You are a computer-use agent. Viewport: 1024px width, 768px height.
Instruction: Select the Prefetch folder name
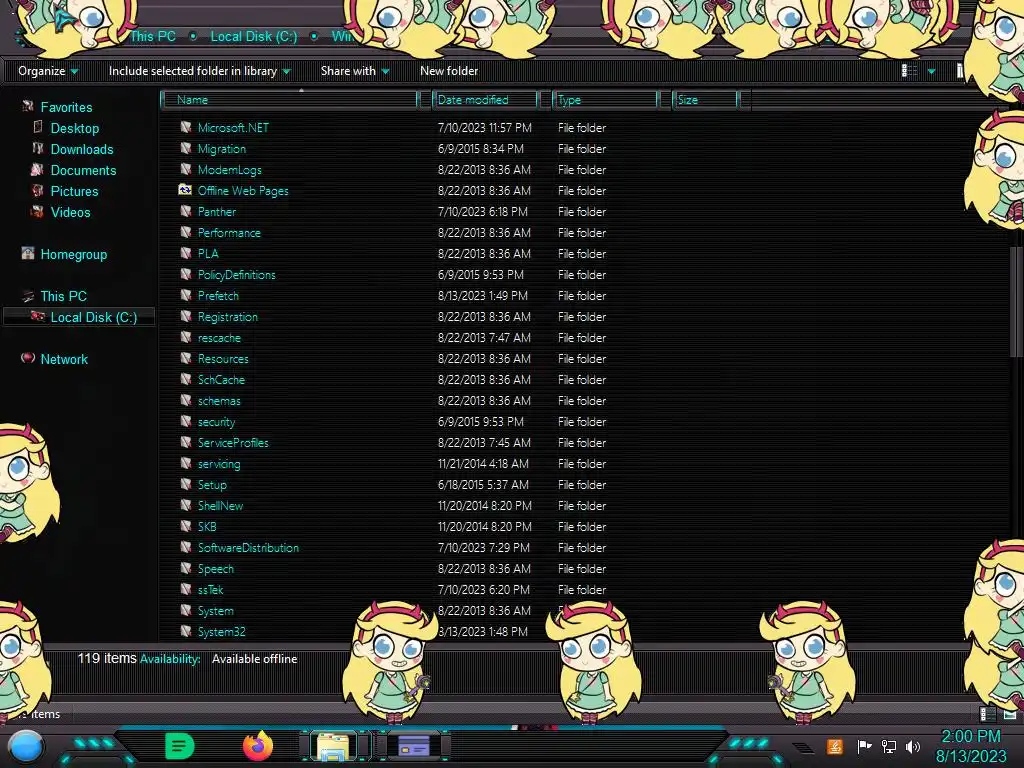coord(218,295)
